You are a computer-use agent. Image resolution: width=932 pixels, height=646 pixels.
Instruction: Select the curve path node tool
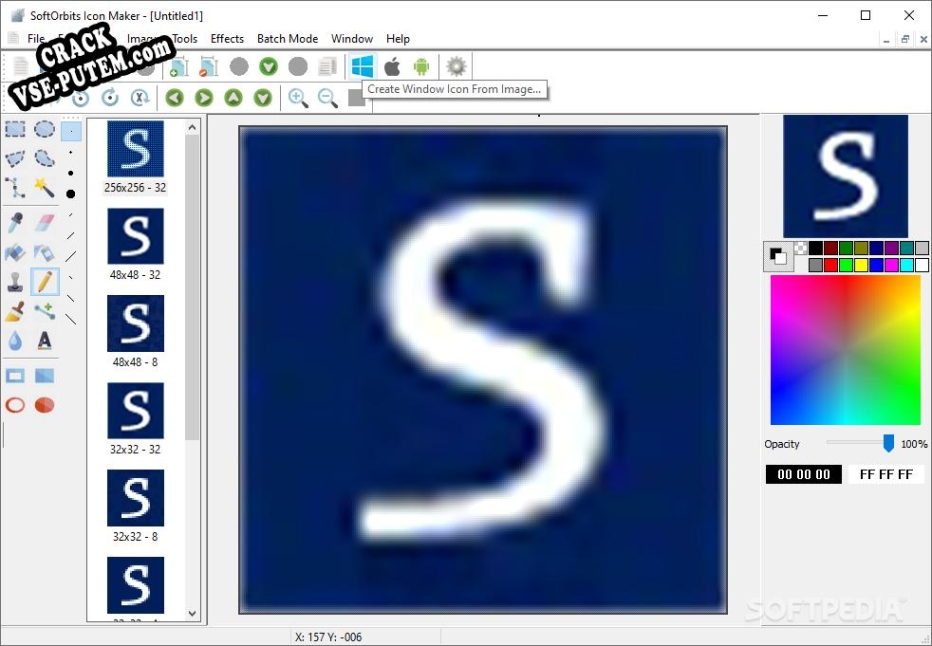[x=15, y=188]
